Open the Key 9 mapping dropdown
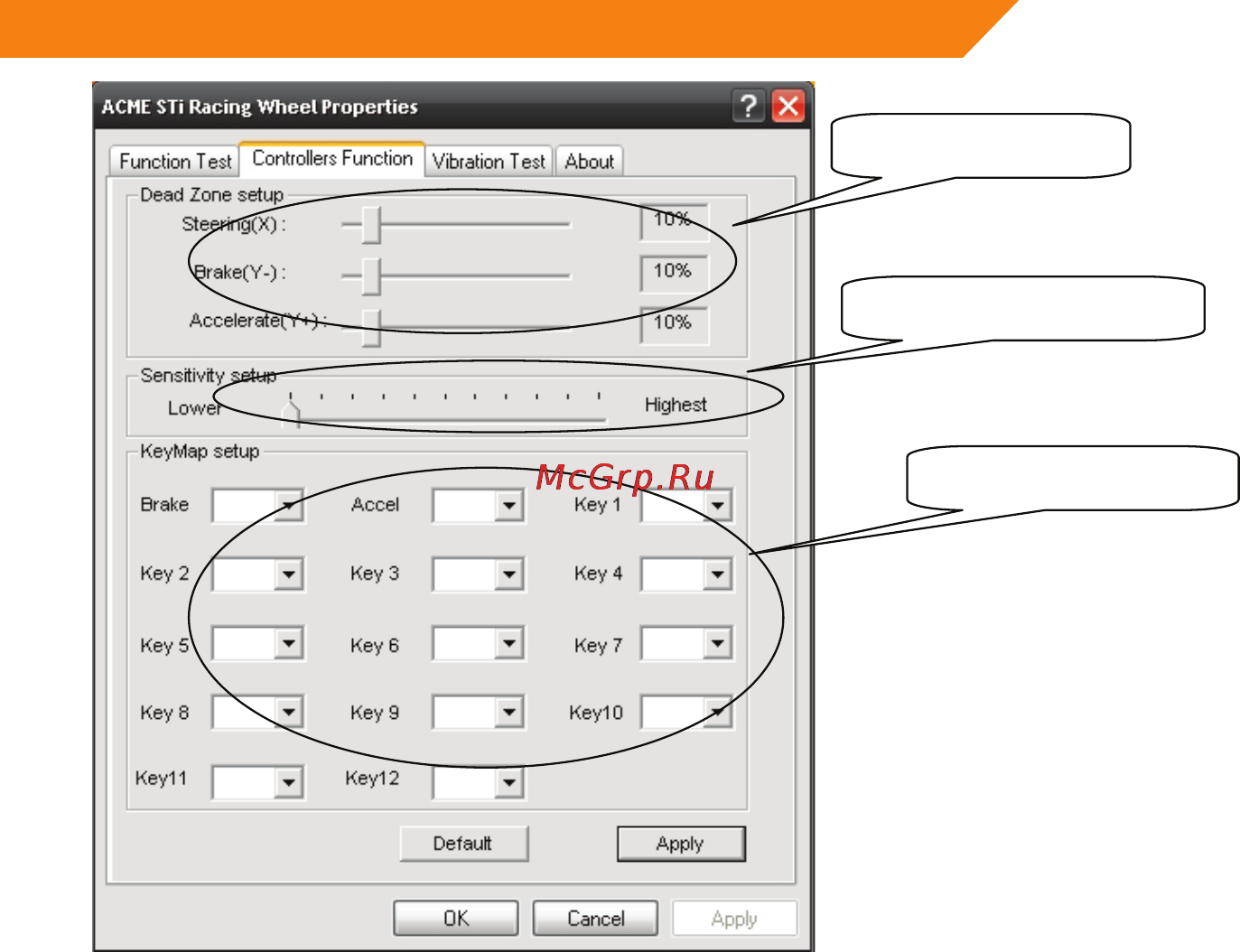 pyautogui.click(x=509, y=713)
